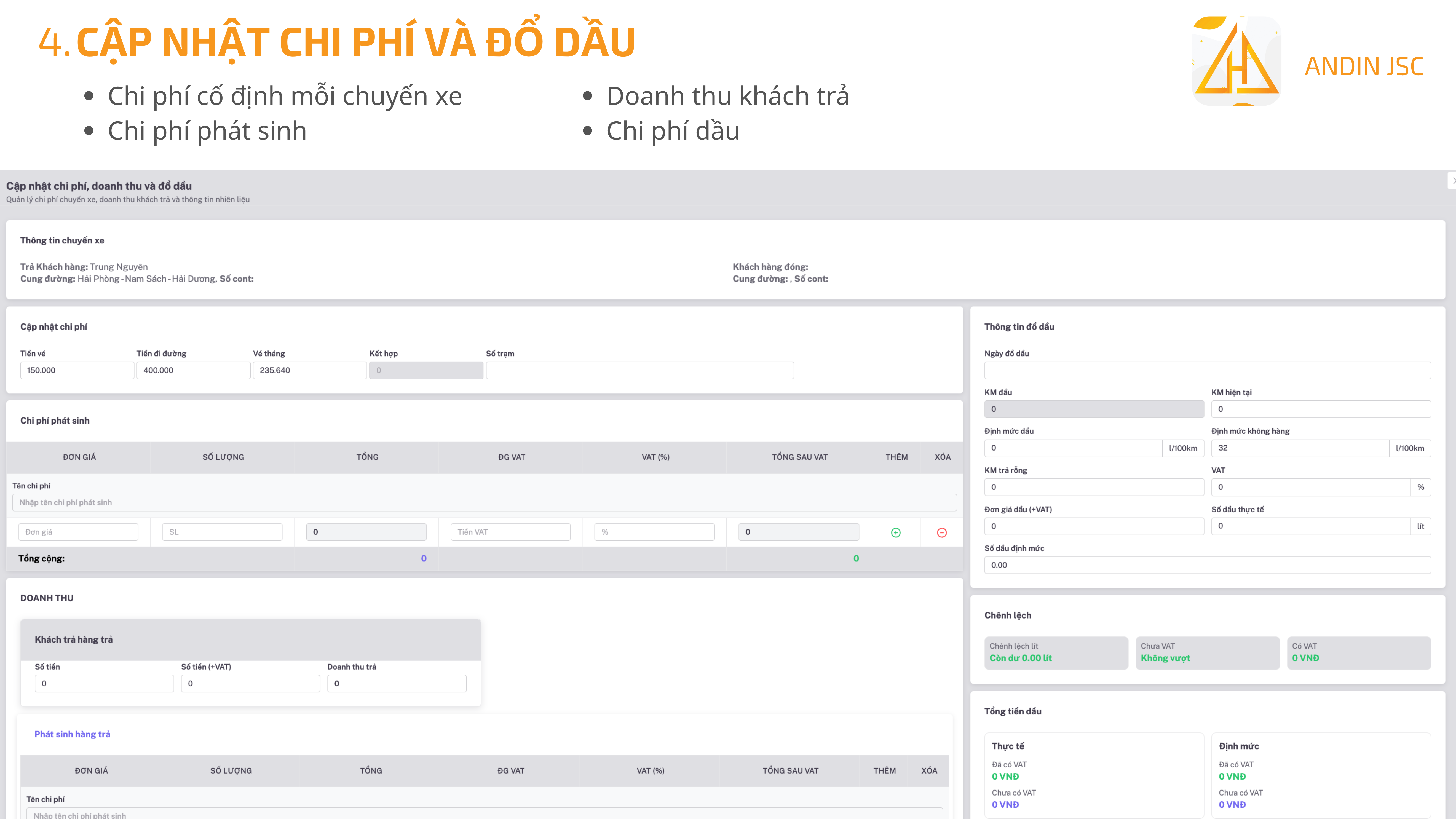Image resolution: width=1456 pixels, height=819 pixels.
Task: Edit the Định mức dầu field
Action: tap(1073, 448)
